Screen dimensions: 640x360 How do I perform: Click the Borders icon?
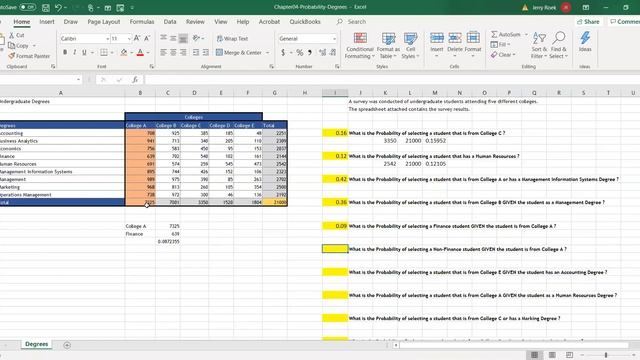tap(104, 52)
